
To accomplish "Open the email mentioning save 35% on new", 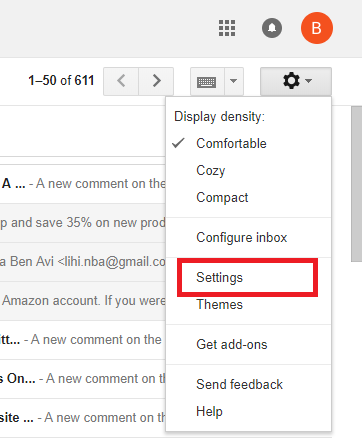I will (x=83, y=223).
